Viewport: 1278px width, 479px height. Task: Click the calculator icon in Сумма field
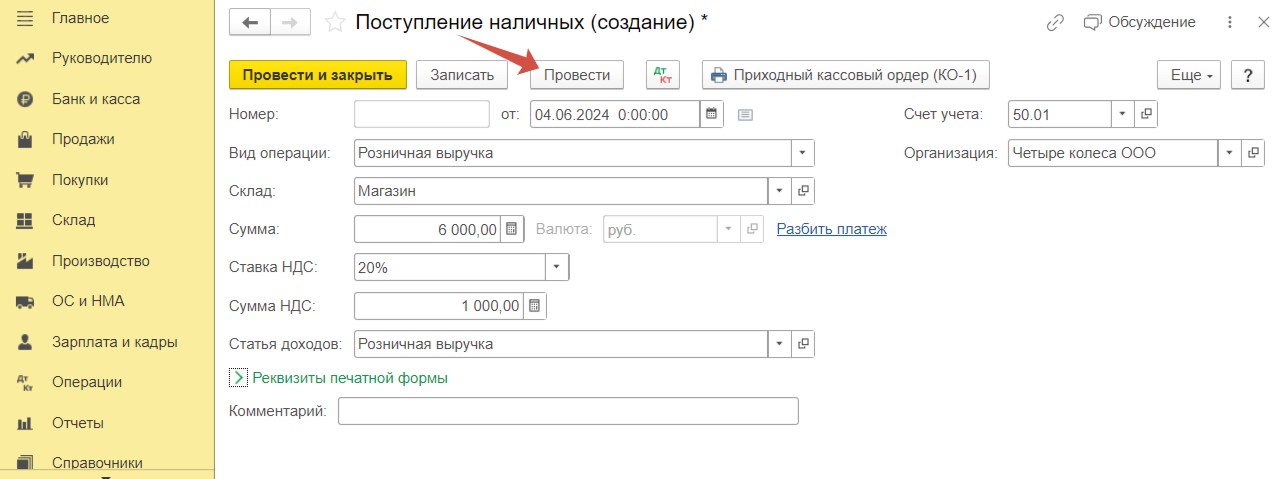[511, 229]
